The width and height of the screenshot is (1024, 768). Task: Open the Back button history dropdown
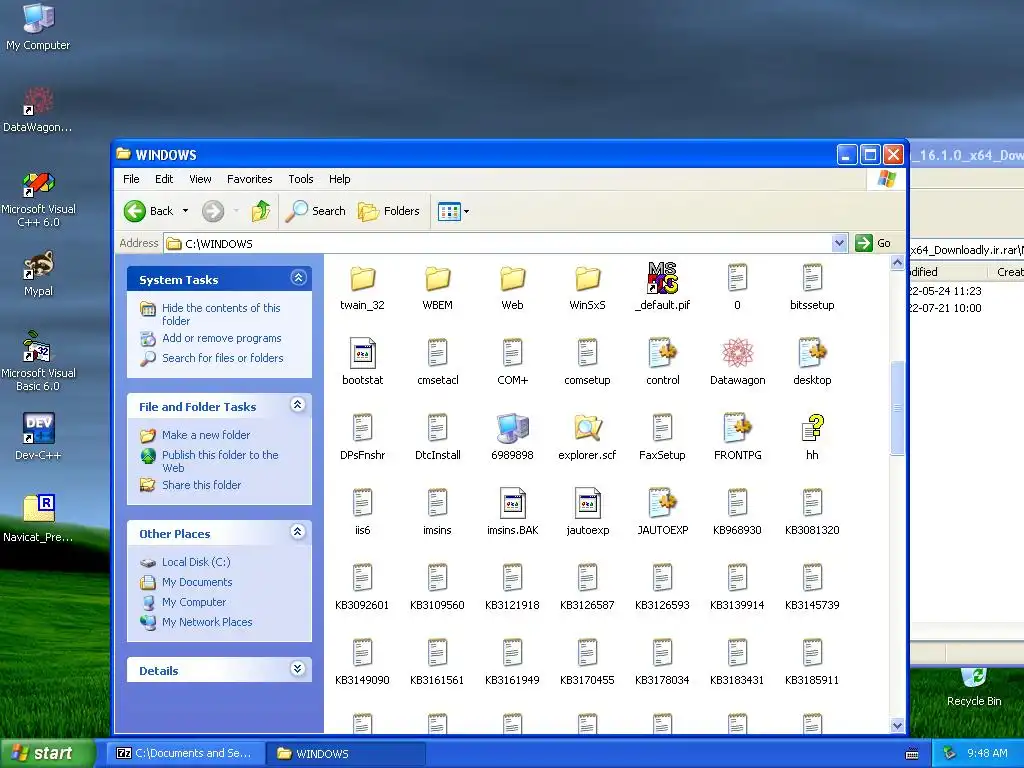pos(185,211)
